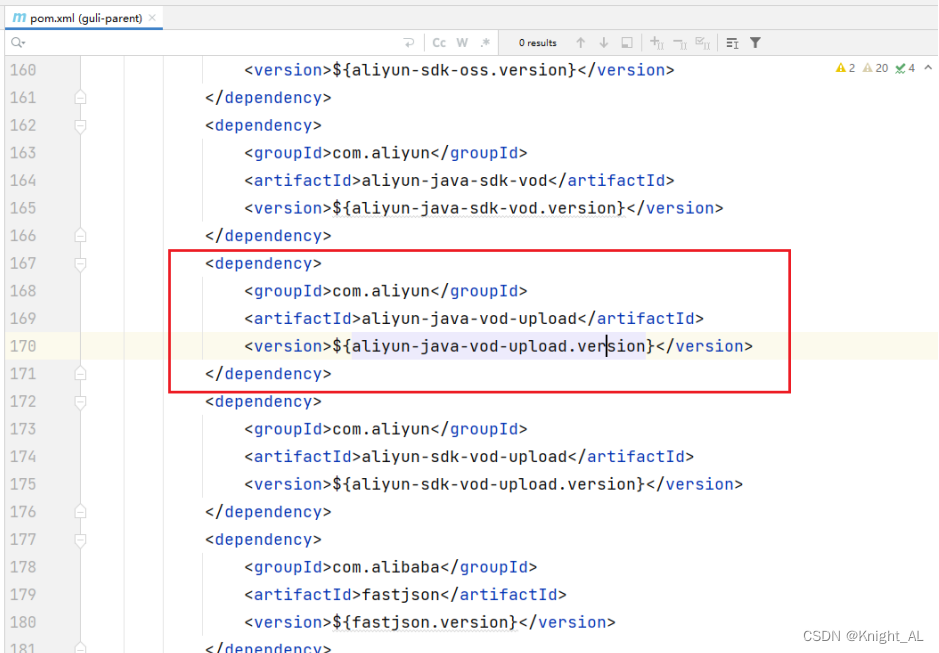The height and width of the screenshot is (653, 939).
Task: Click the yellow warnings count 2 indicator
Action: (845, 68)
